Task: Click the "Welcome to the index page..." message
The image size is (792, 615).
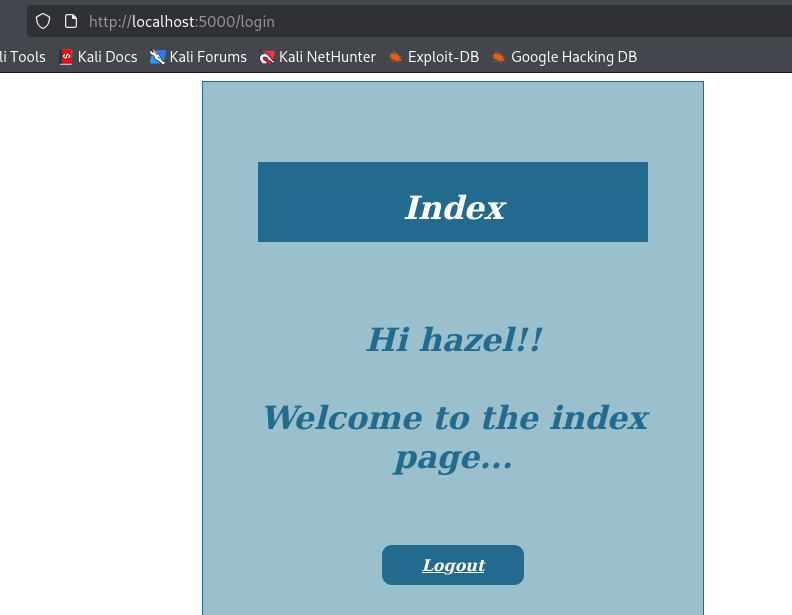Action: 454,437
